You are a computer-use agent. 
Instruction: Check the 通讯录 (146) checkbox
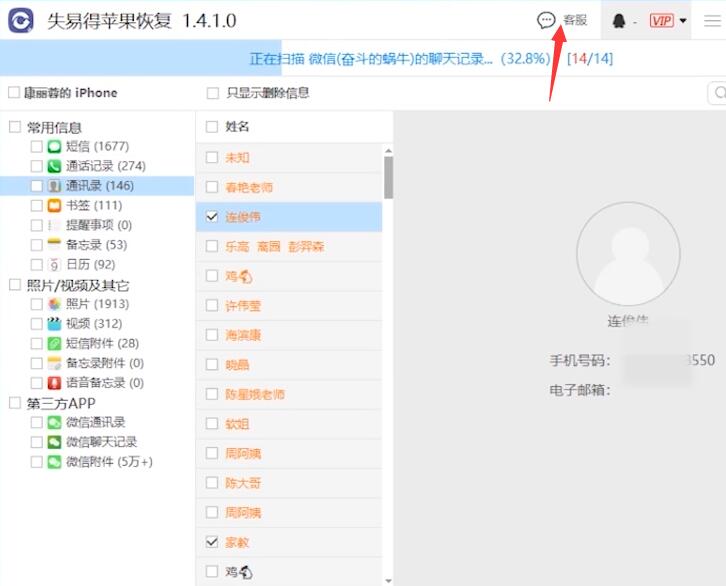37,186
